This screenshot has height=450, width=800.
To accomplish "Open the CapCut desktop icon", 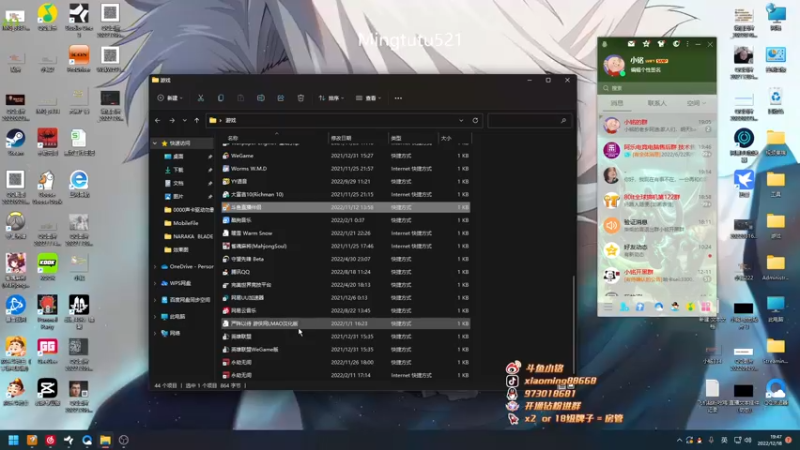I will click(x=47, y=392).
